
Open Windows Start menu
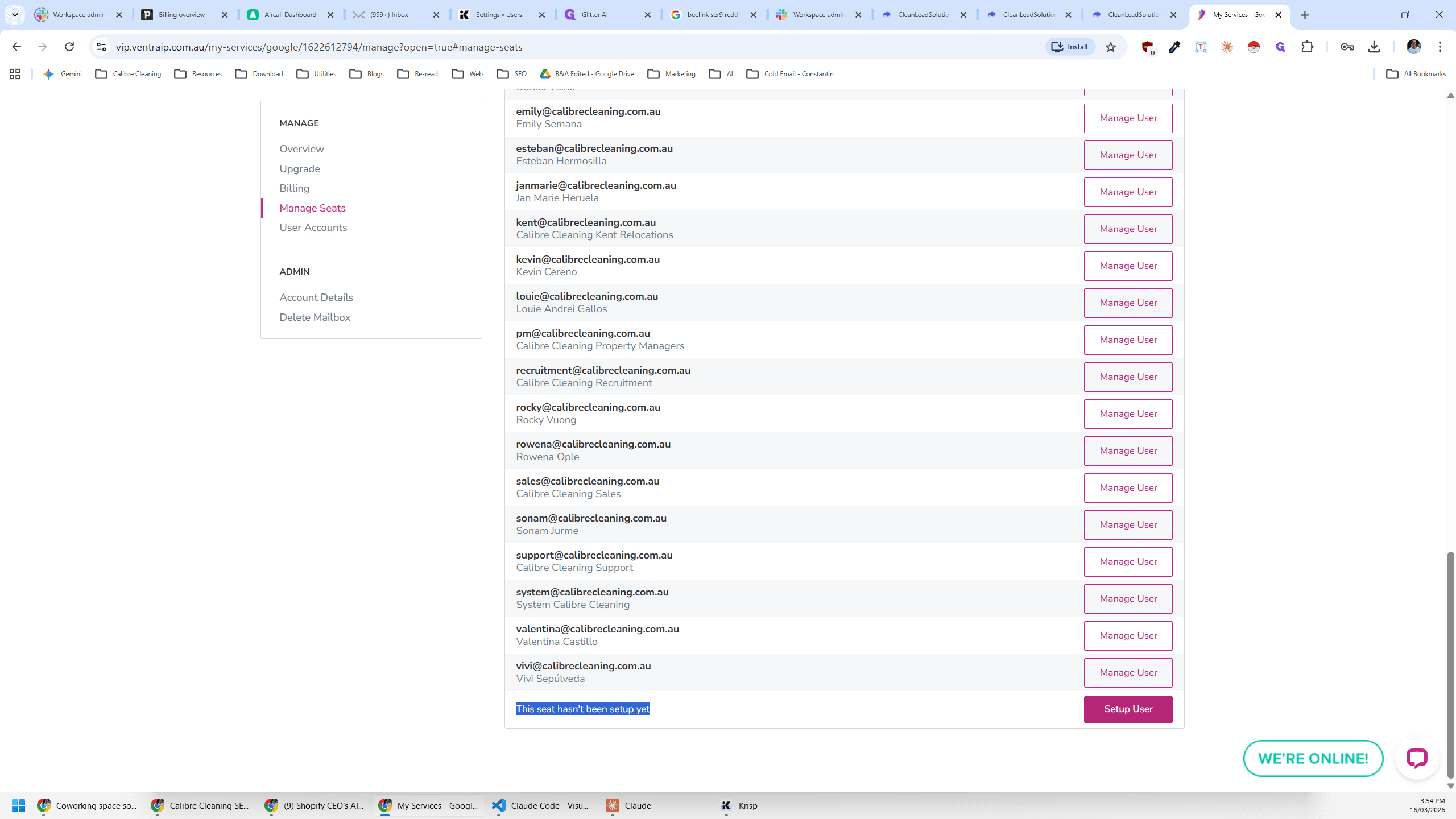point(18,805)
